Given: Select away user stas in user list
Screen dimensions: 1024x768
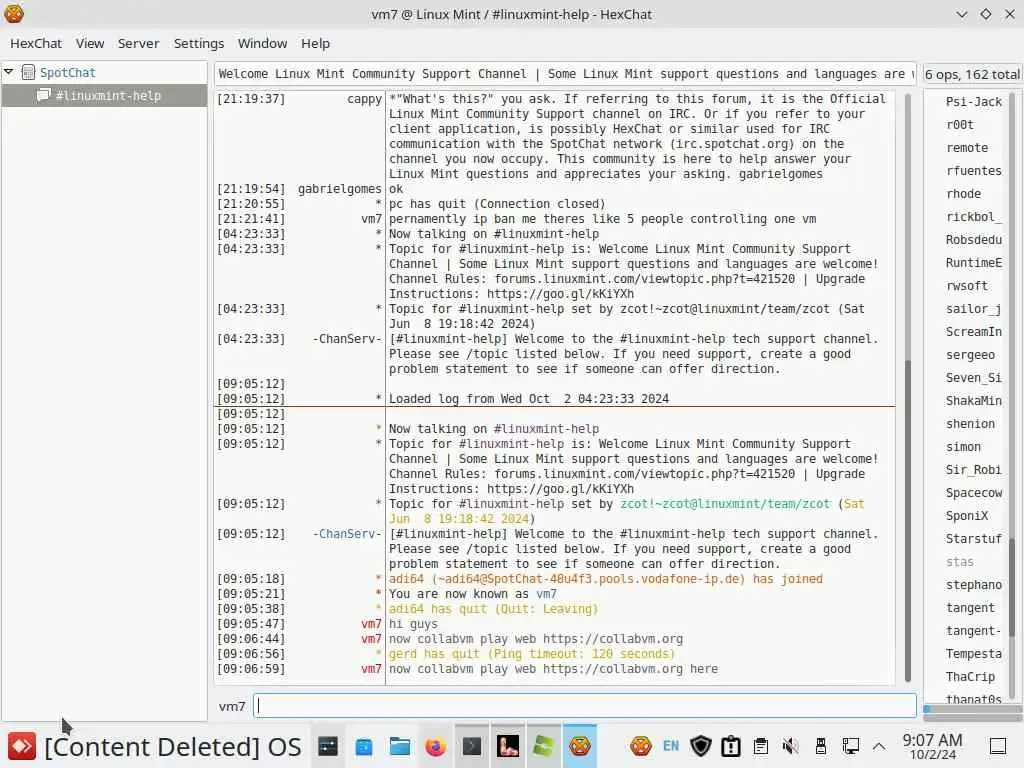Looking at the screenshot, I should (959, 562).
